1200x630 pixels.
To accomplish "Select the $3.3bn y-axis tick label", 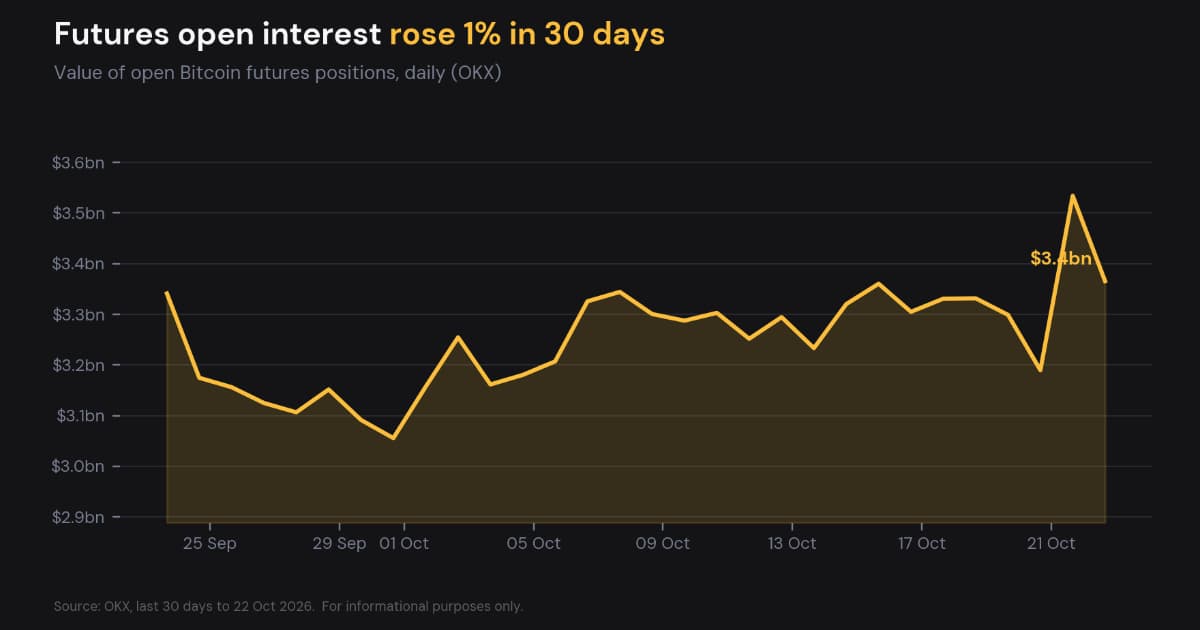I will coord(77,315).
